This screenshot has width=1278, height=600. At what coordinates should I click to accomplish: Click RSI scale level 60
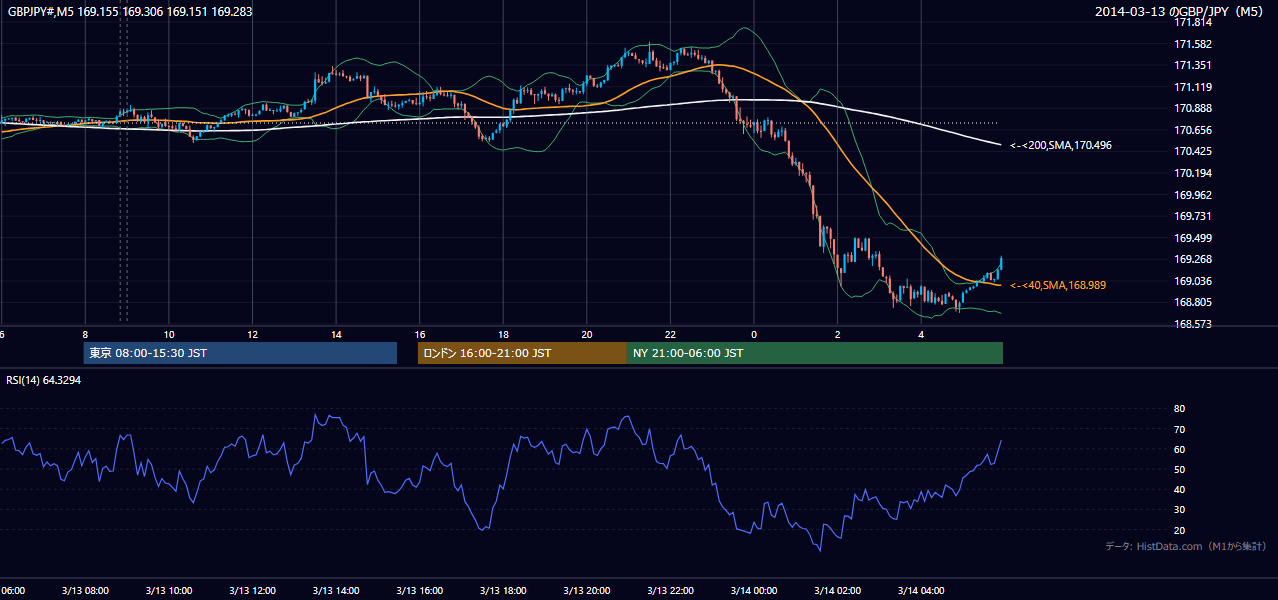pyautogui.click(x=1179, y=450)
